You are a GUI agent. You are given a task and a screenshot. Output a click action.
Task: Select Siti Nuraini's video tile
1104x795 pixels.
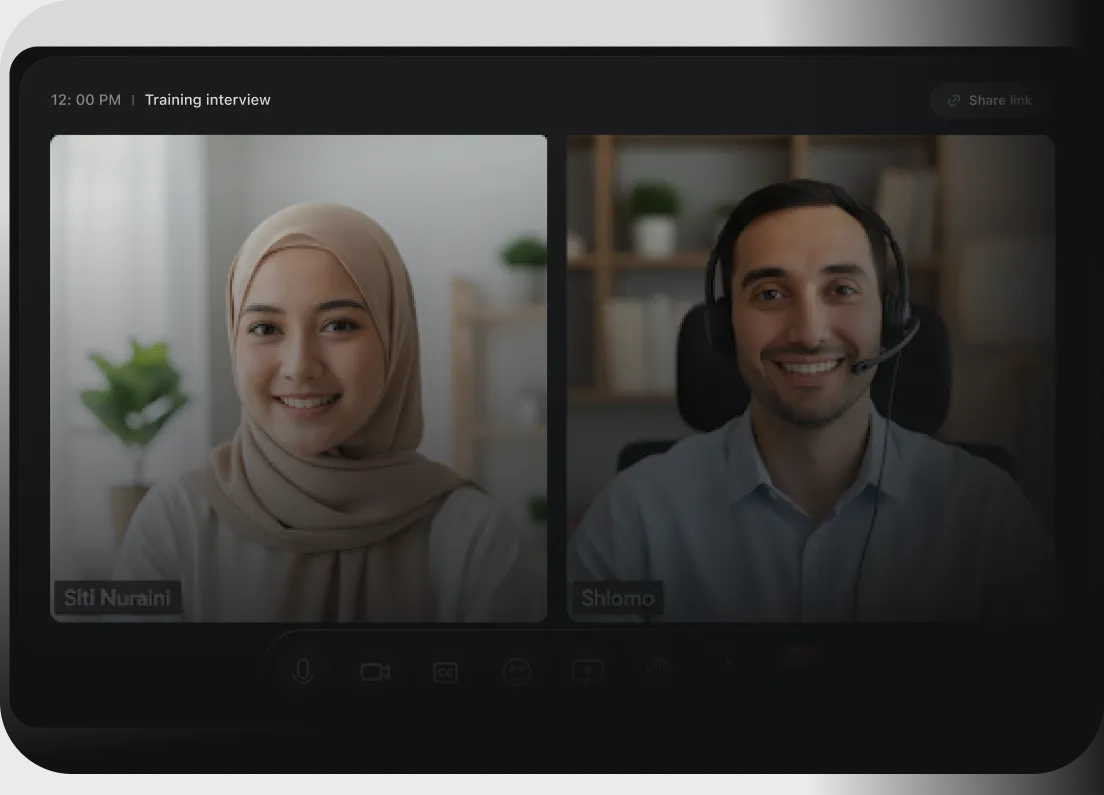[x=299, y=378]
